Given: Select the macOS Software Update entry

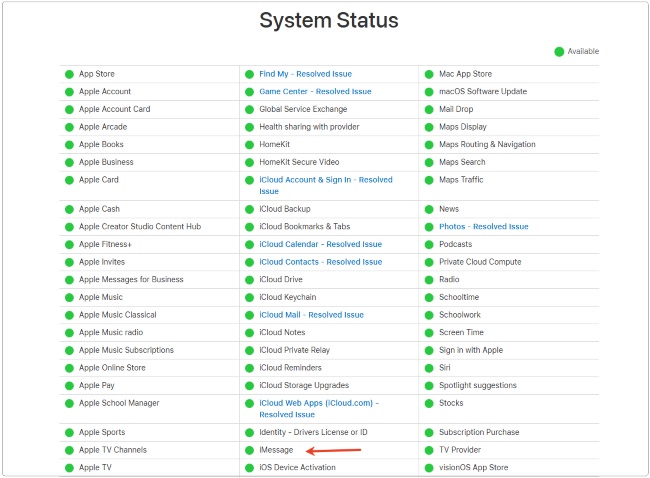Looking at the screenshot, I should pos(483,91).
